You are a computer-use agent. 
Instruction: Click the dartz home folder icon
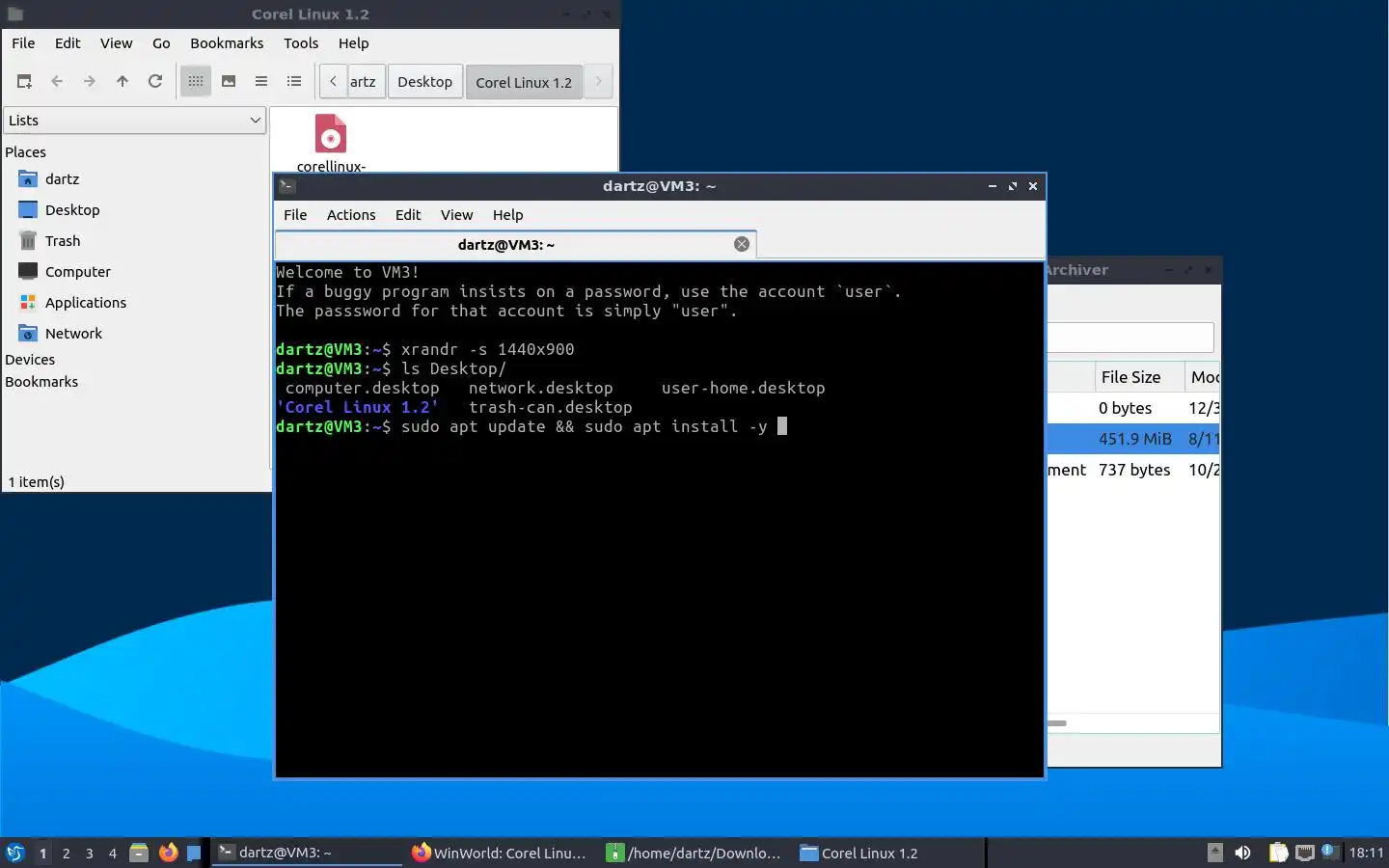(28, 179)
